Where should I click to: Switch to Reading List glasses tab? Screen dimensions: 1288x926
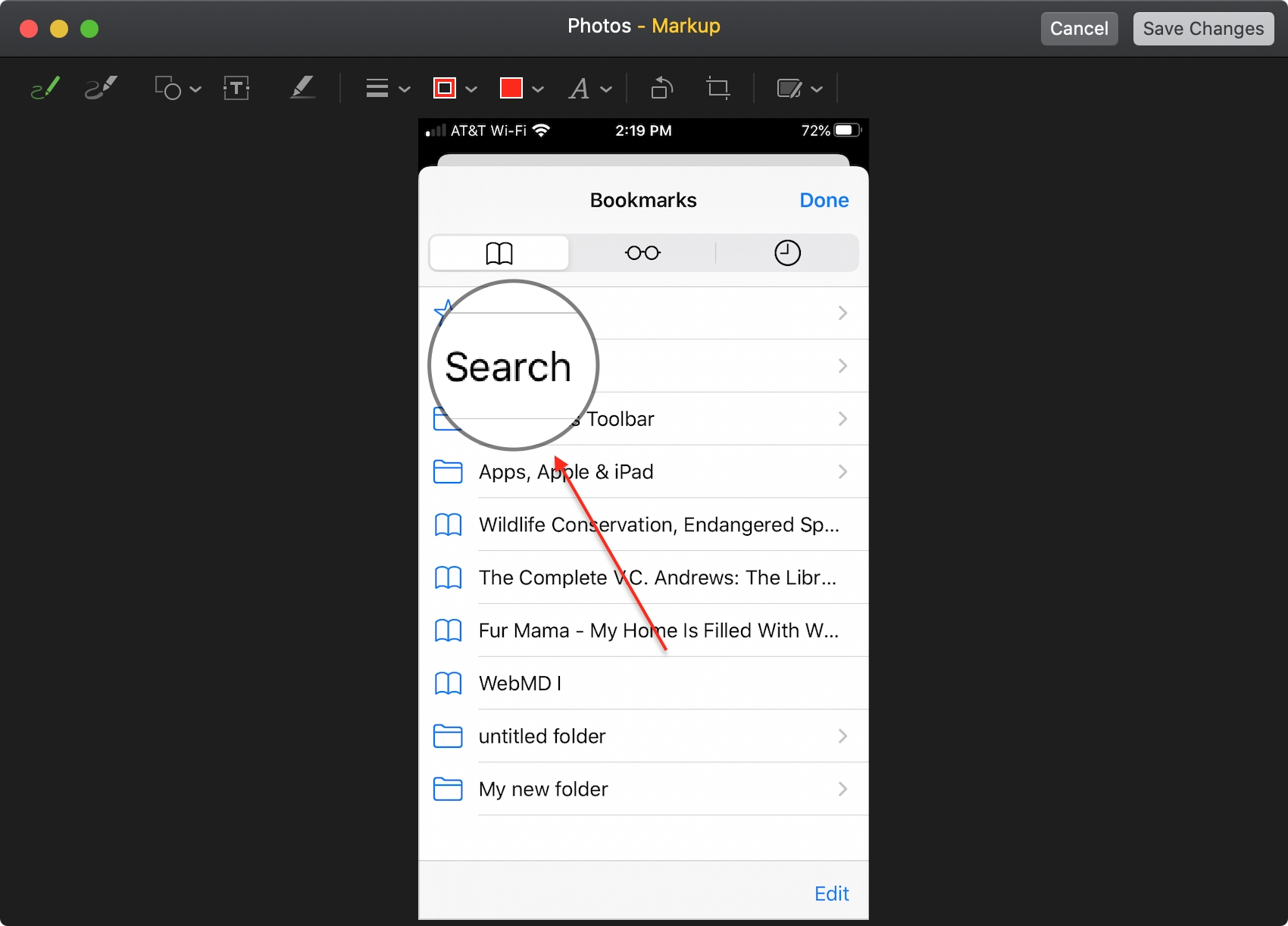(x=642, y=253)
